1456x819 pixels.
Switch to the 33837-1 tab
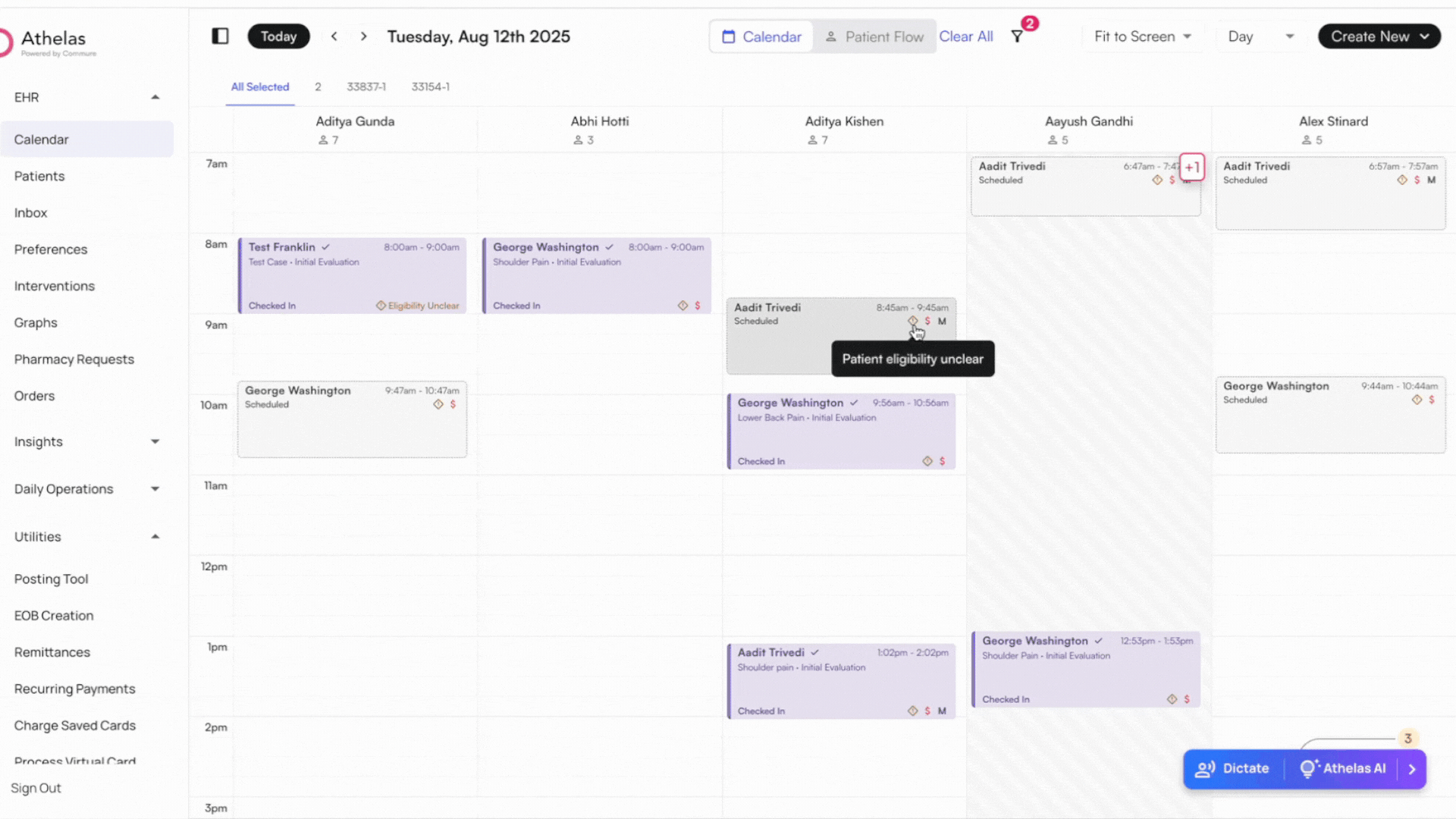pos(366,86)
